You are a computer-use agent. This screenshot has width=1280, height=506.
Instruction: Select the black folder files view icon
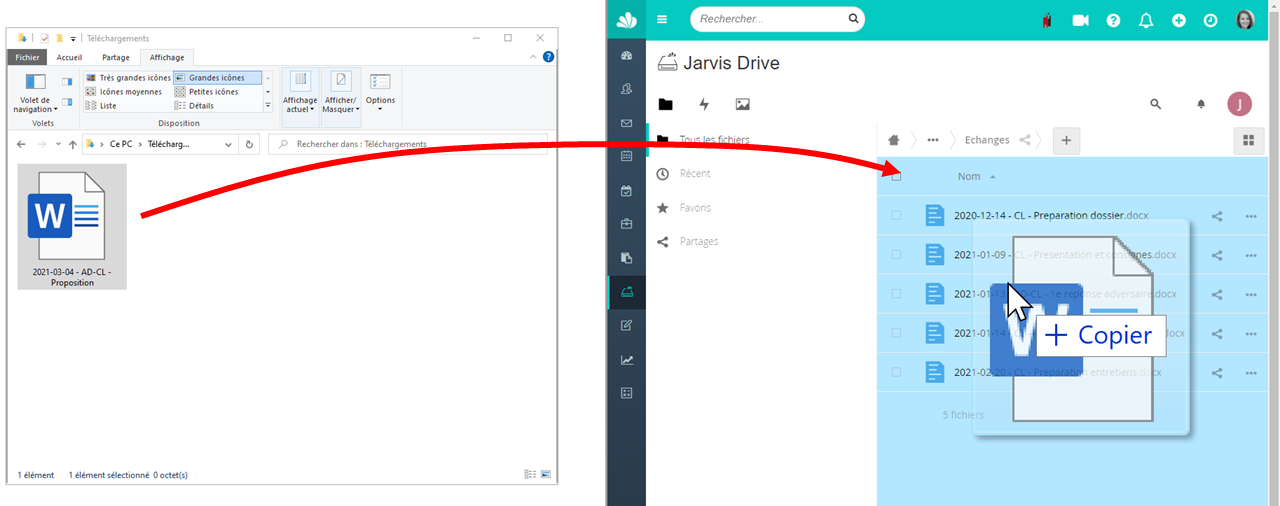666,104
